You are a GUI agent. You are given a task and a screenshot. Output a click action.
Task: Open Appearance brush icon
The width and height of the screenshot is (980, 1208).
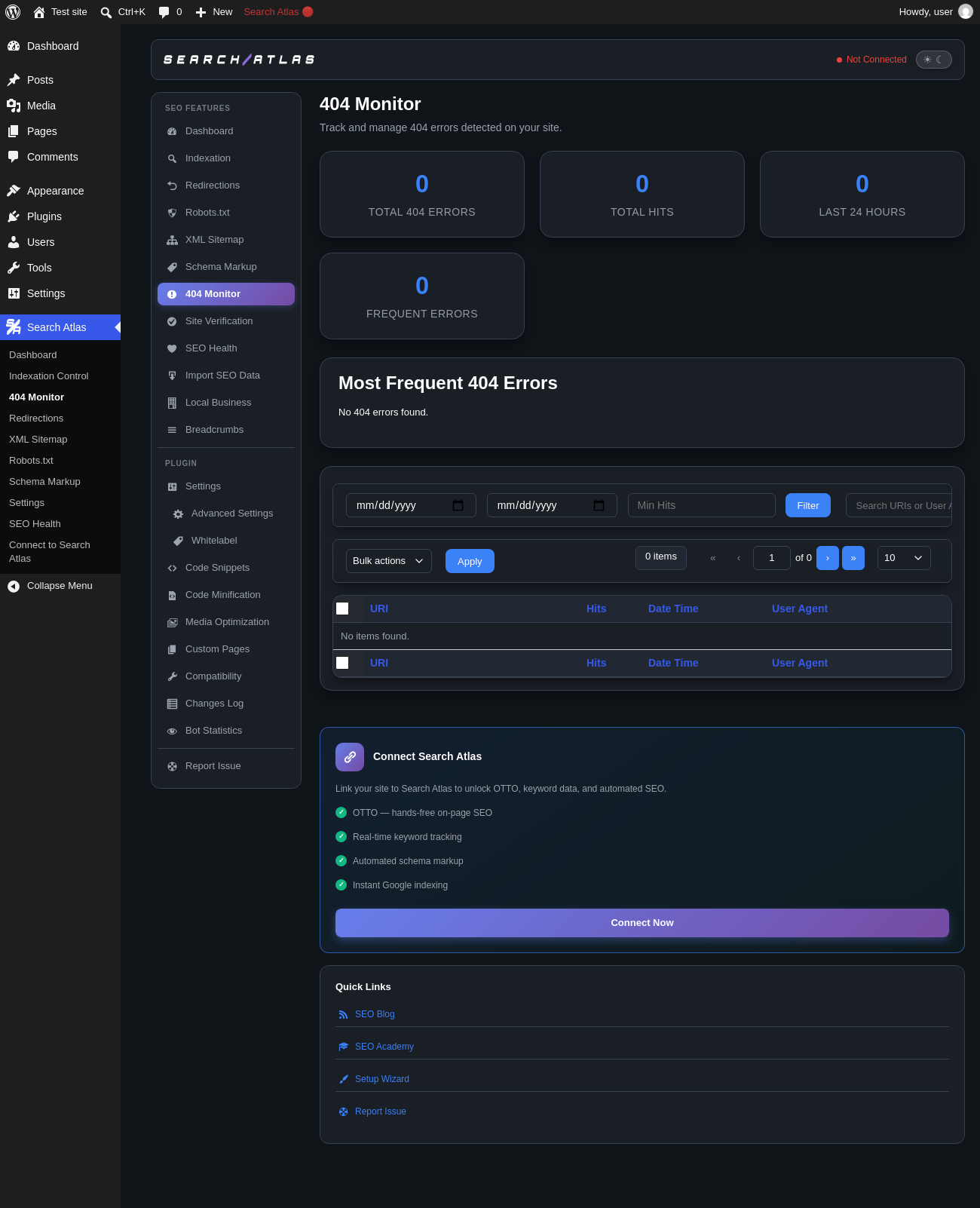click(x=14, y=191)
